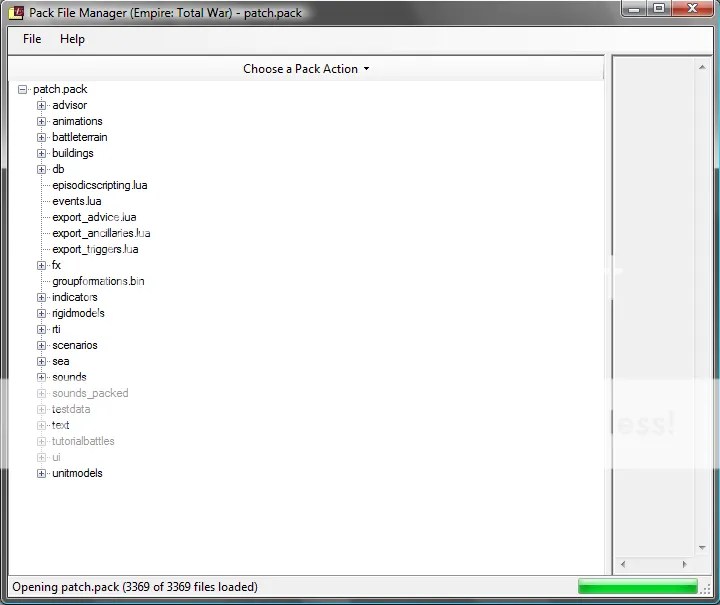Viewport: 720px width, 605px height.
Task: Expand the battleterrain folder
Action: point(41,137)
